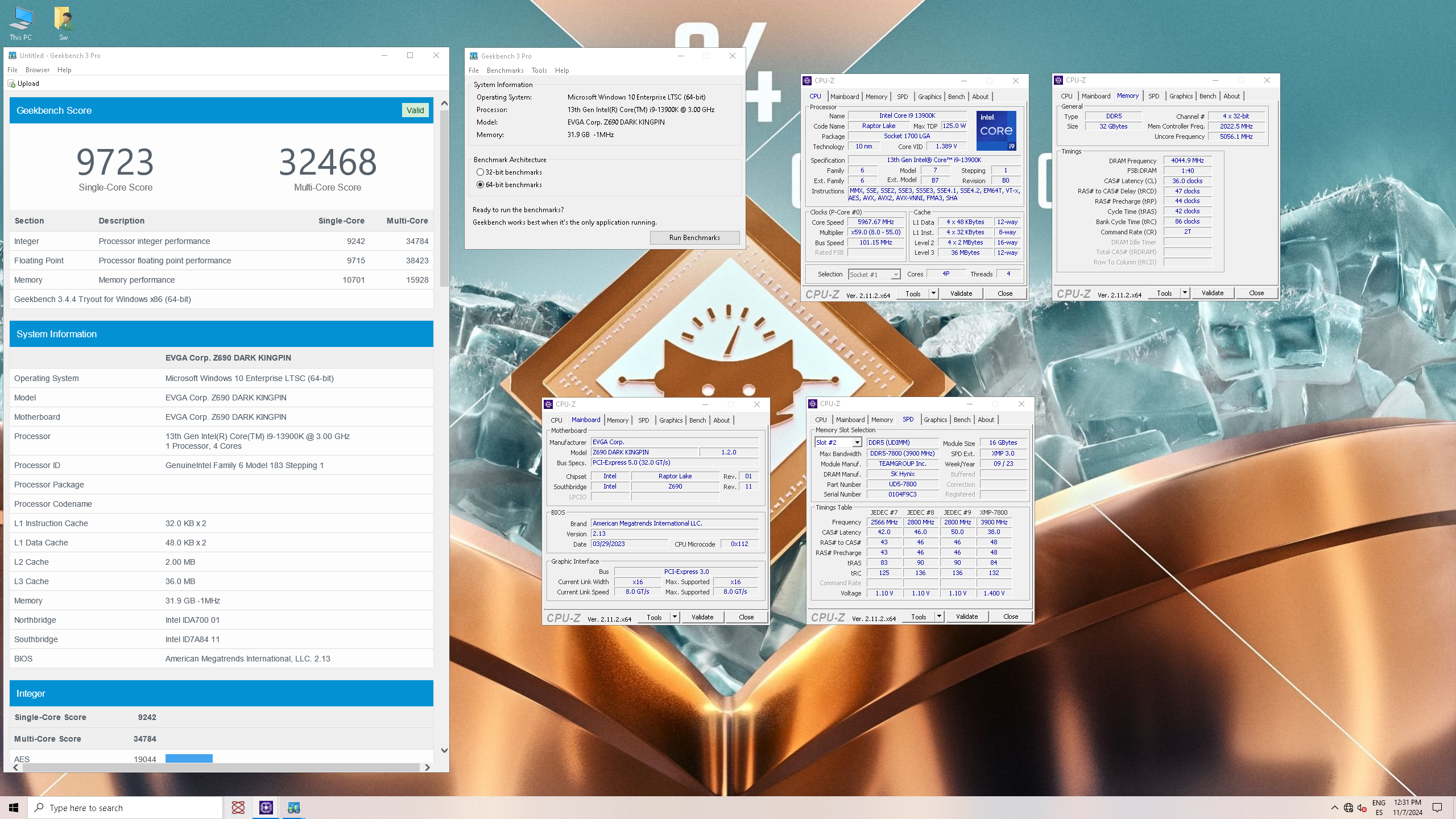
Task: Open File menu in Geekbench results window
Action: point(13,70)
